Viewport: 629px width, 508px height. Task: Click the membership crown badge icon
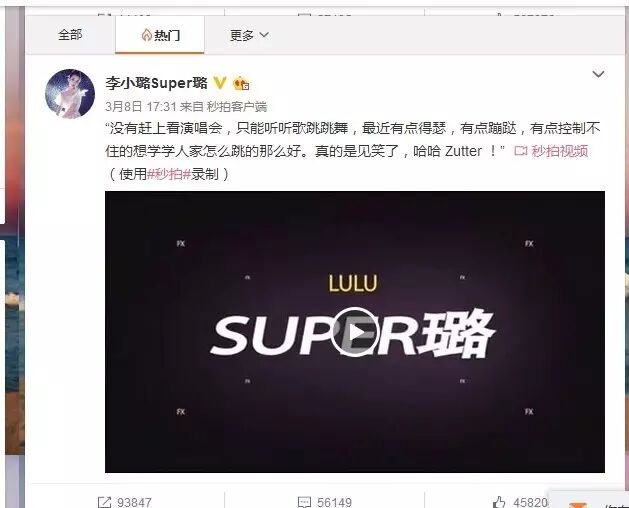pos(241,83)
